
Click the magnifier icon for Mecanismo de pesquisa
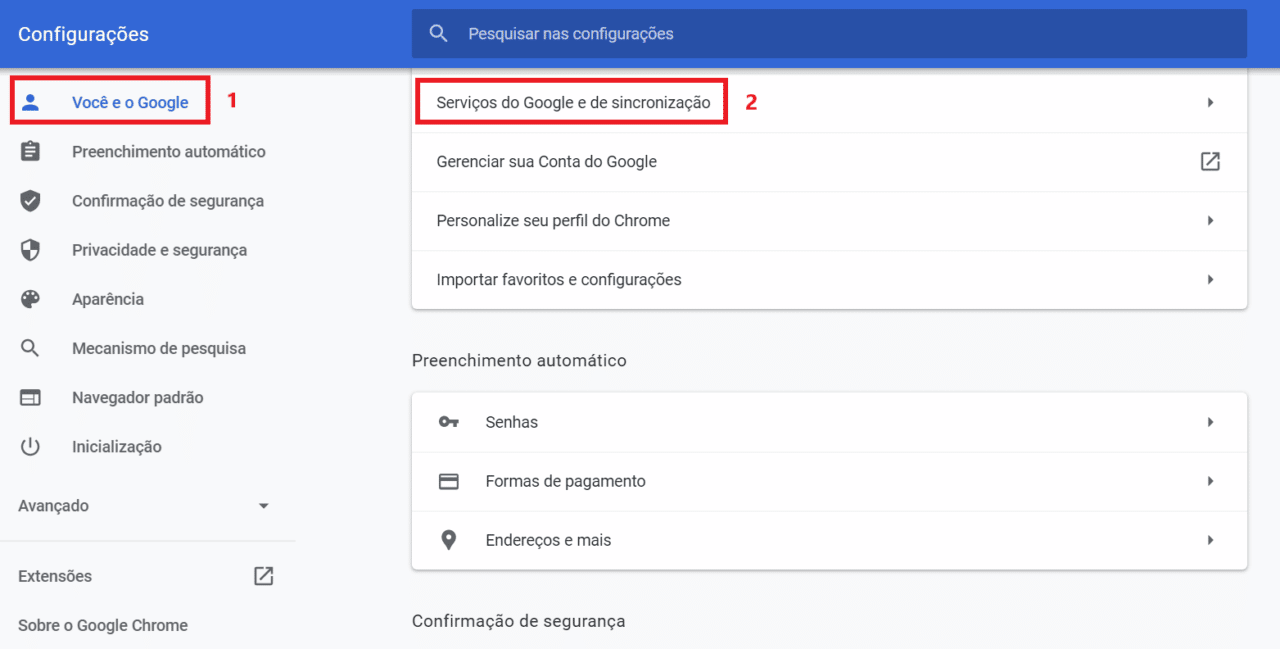[31, 348]
